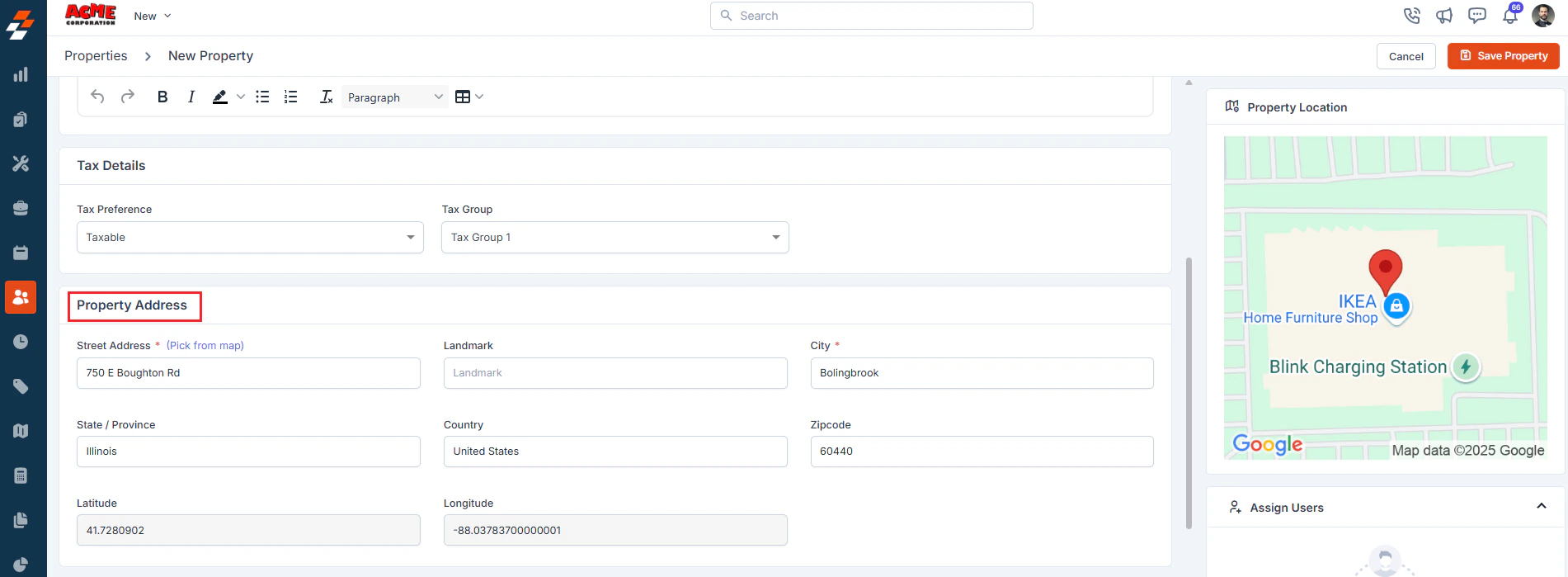Open the New dropdown menu
The image size is (1568, 577).
(153, 16)
